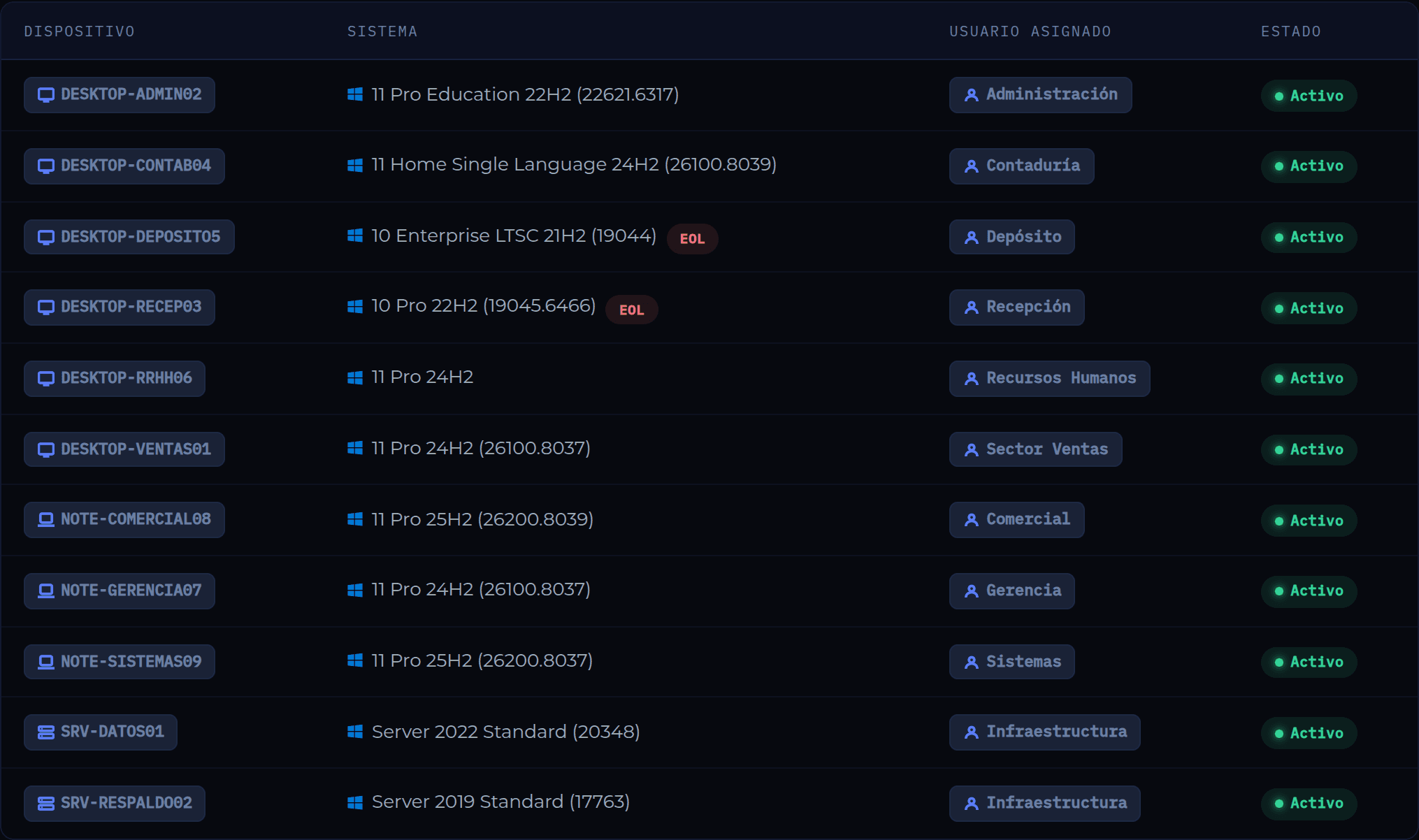Click the Activo badge for NOTE-SISTEMAS09
Image resolution: width=1419 pixels, height=840 pixels.
tap(1309, 662)
